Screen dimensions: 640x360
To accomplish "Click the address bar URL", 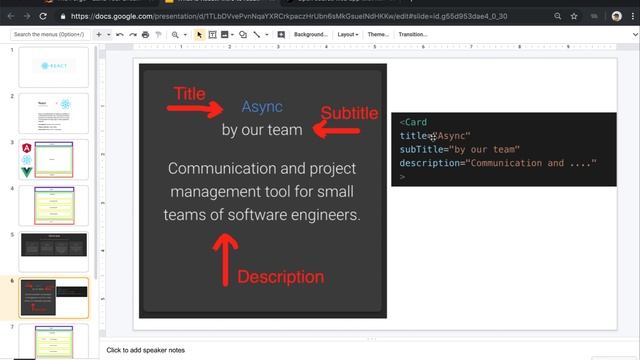I will (x=289, y=17).
